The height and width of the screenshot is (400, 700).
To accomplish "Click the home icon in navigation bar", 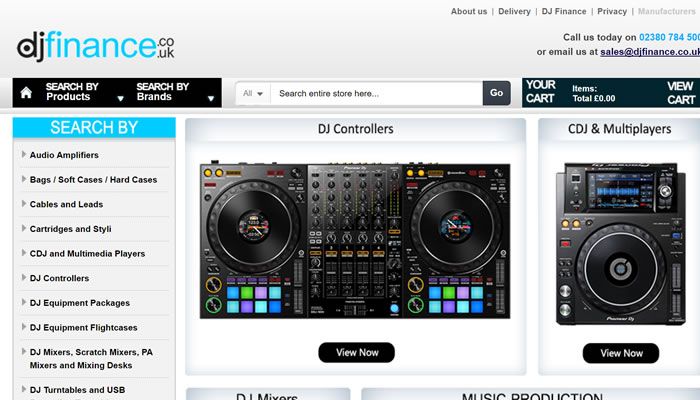I will click(26, 93).
